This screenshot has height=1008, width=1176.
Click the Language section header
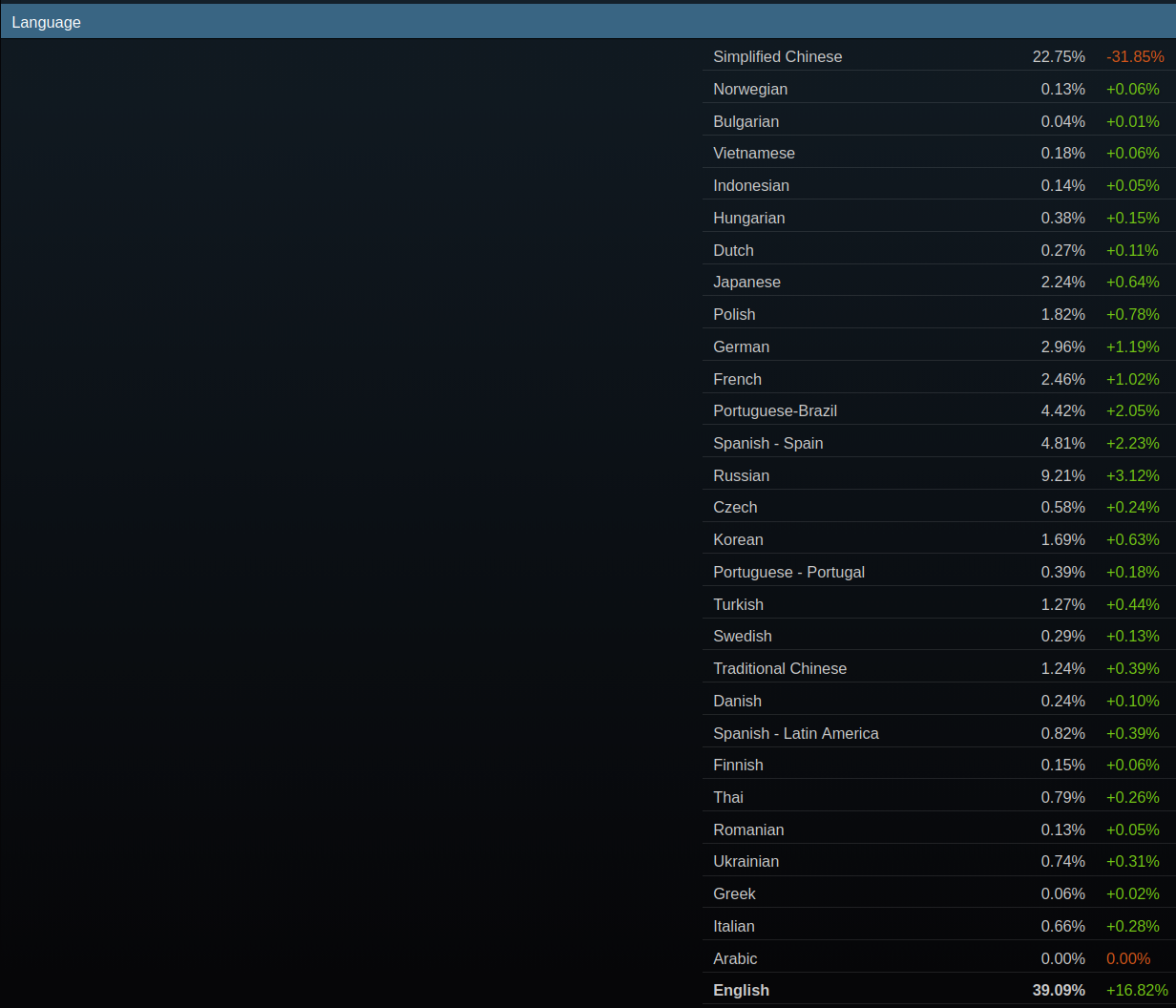[x=588, y=22]
